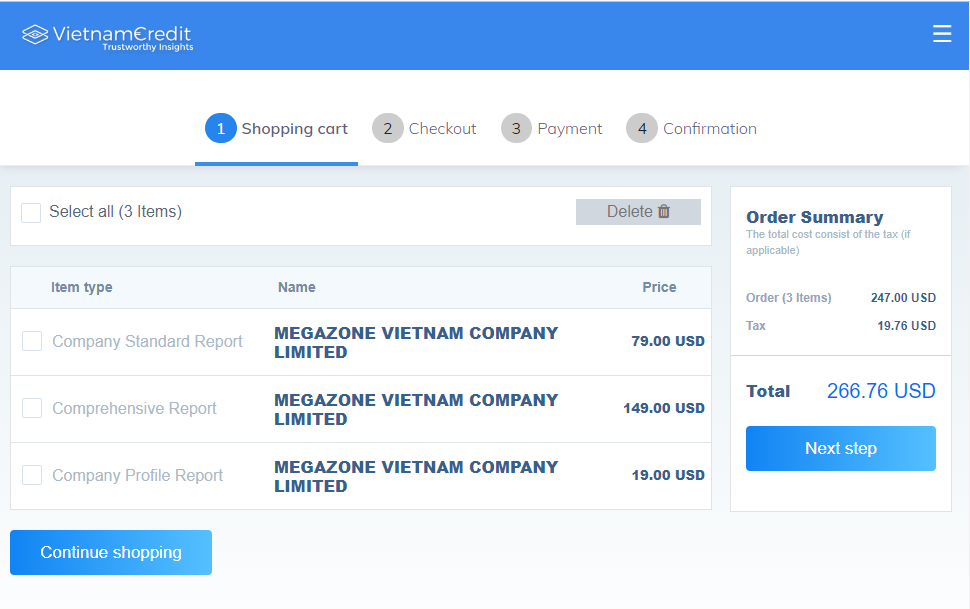Image resolution: width=970 pixels, height=609 pixels.
Task: Click the Company Standard Report label
Action: click(147, 341)
